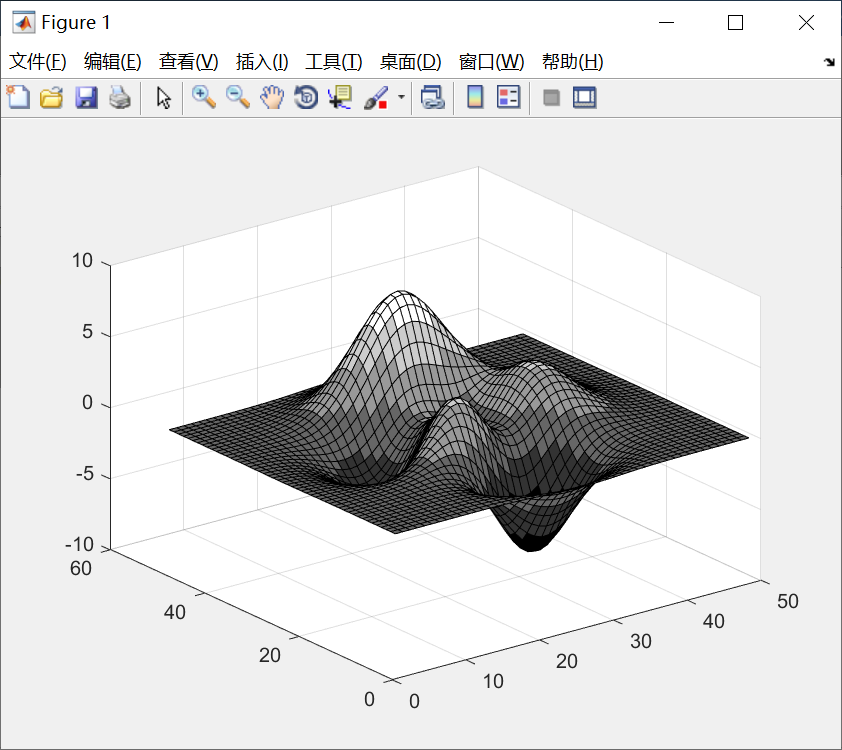Save the figure with the floppy disk icon

click(x=86, y=98)
